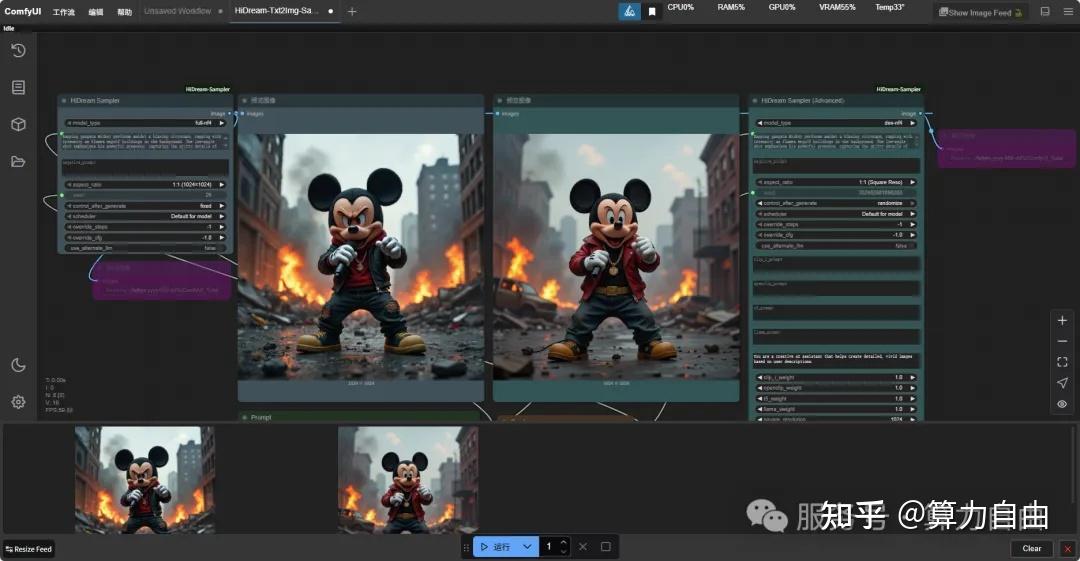Expand the run button dropdown arrow

[527, 547]
